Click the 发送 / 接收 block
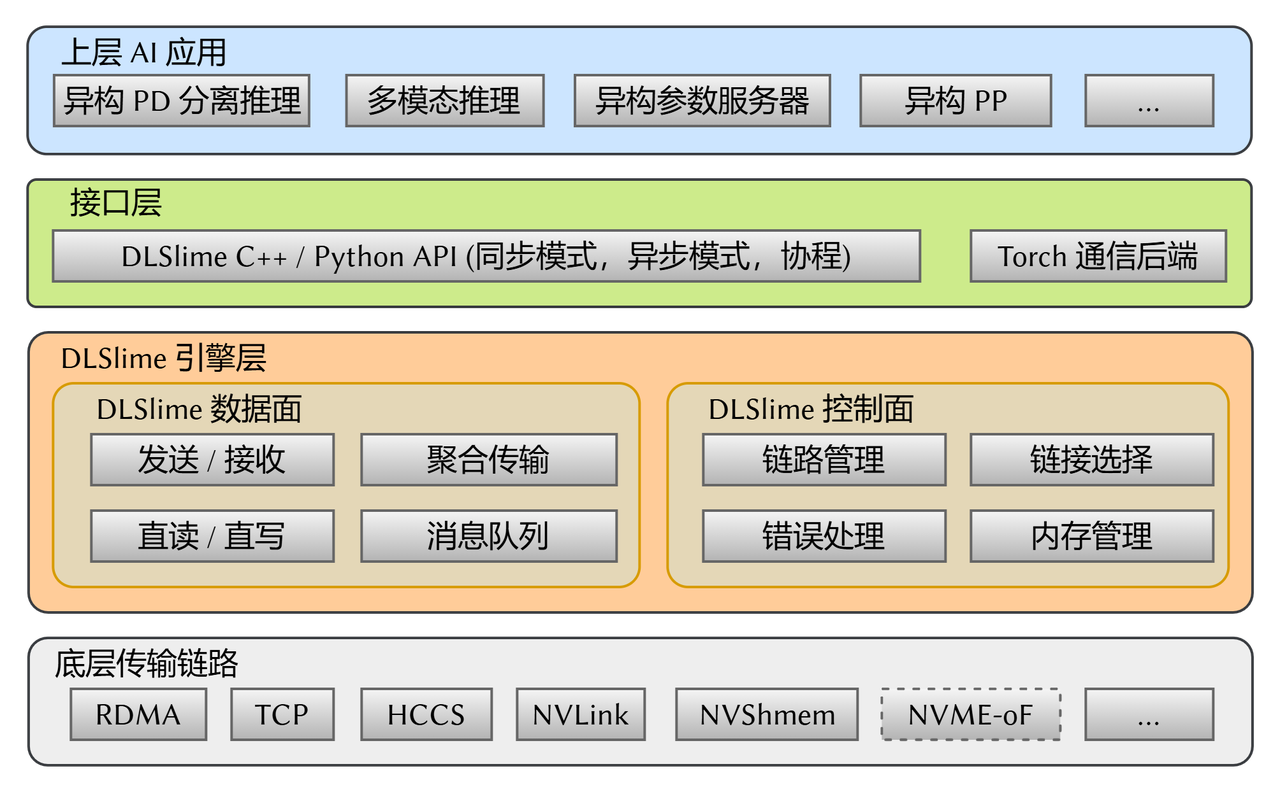 click(212, 460)
